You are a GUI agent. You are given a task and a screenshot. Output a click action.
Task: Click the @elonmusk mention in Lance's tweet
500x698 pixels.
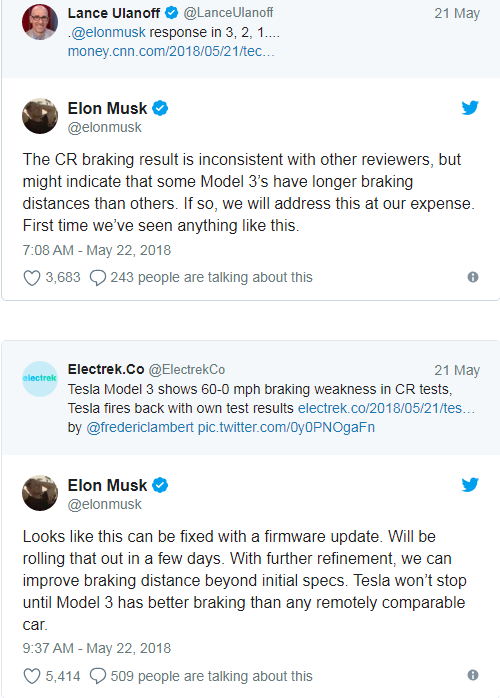point(109,32)
